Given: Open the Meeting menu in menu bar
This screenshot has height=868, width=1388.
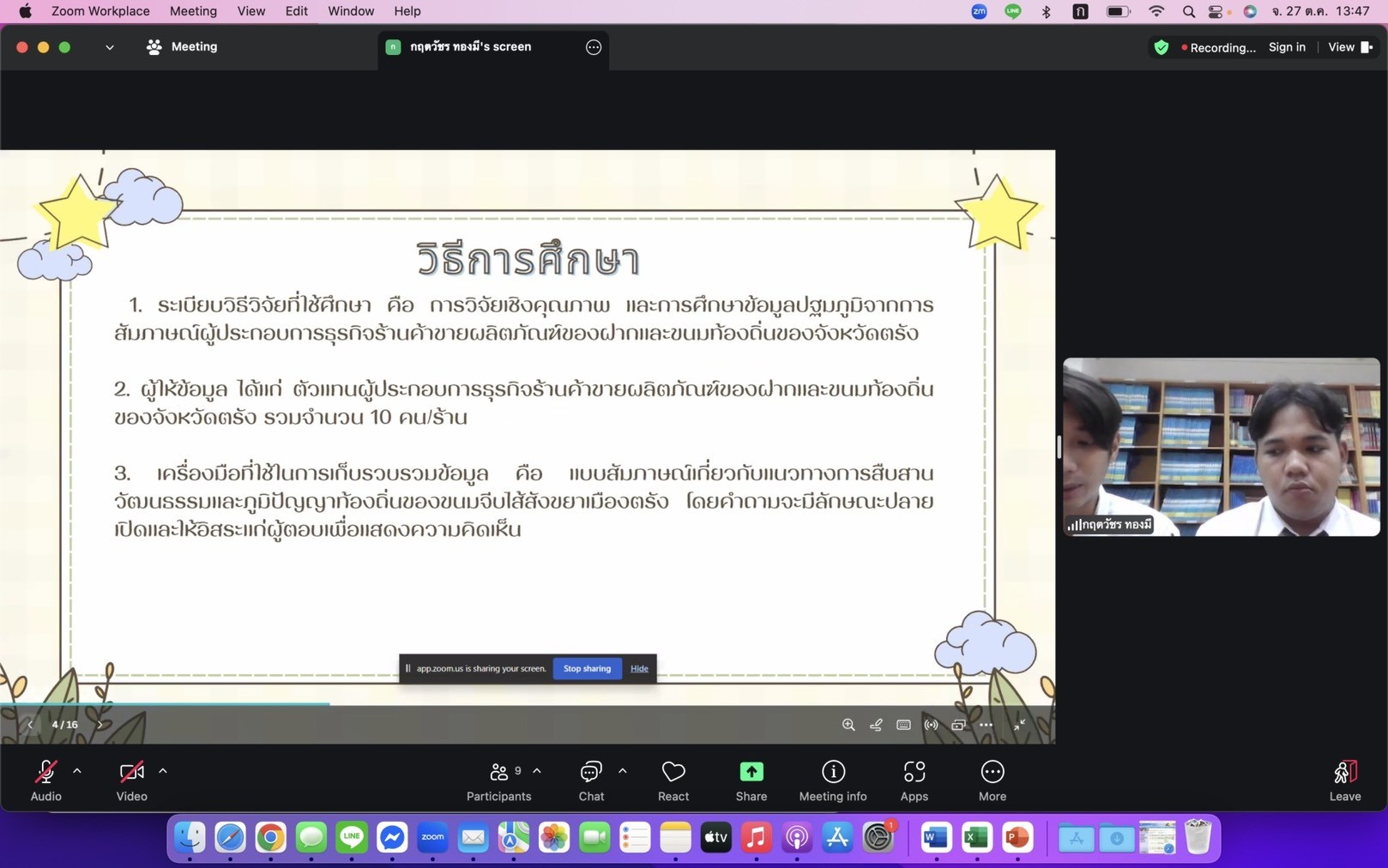Looking at the screenshot, I should point(193,11).
